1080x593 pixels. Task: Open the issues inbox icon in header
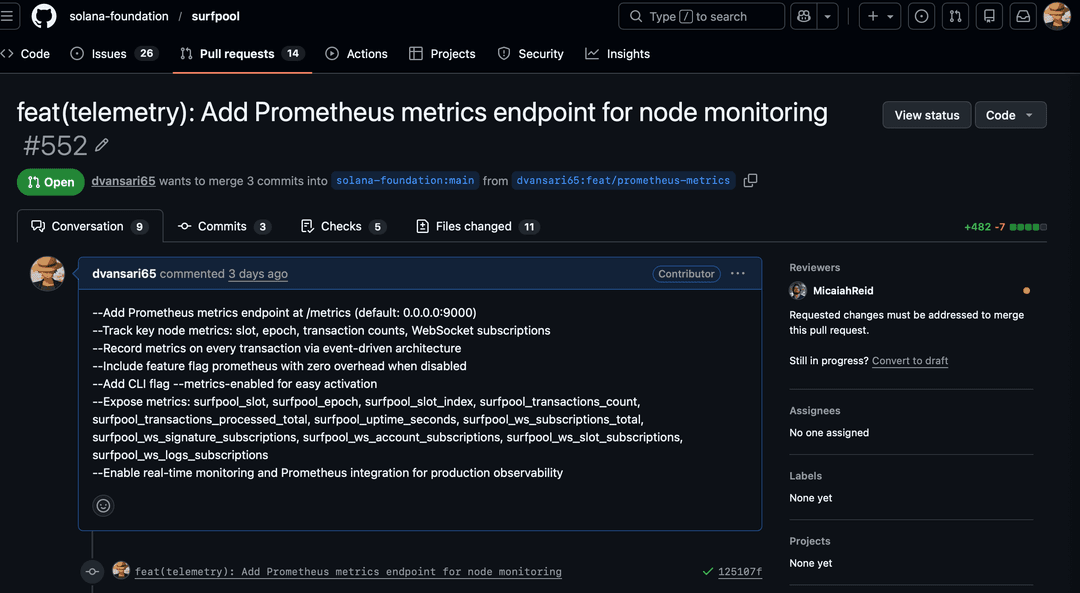pyautogui.click(x=922, y=16)
